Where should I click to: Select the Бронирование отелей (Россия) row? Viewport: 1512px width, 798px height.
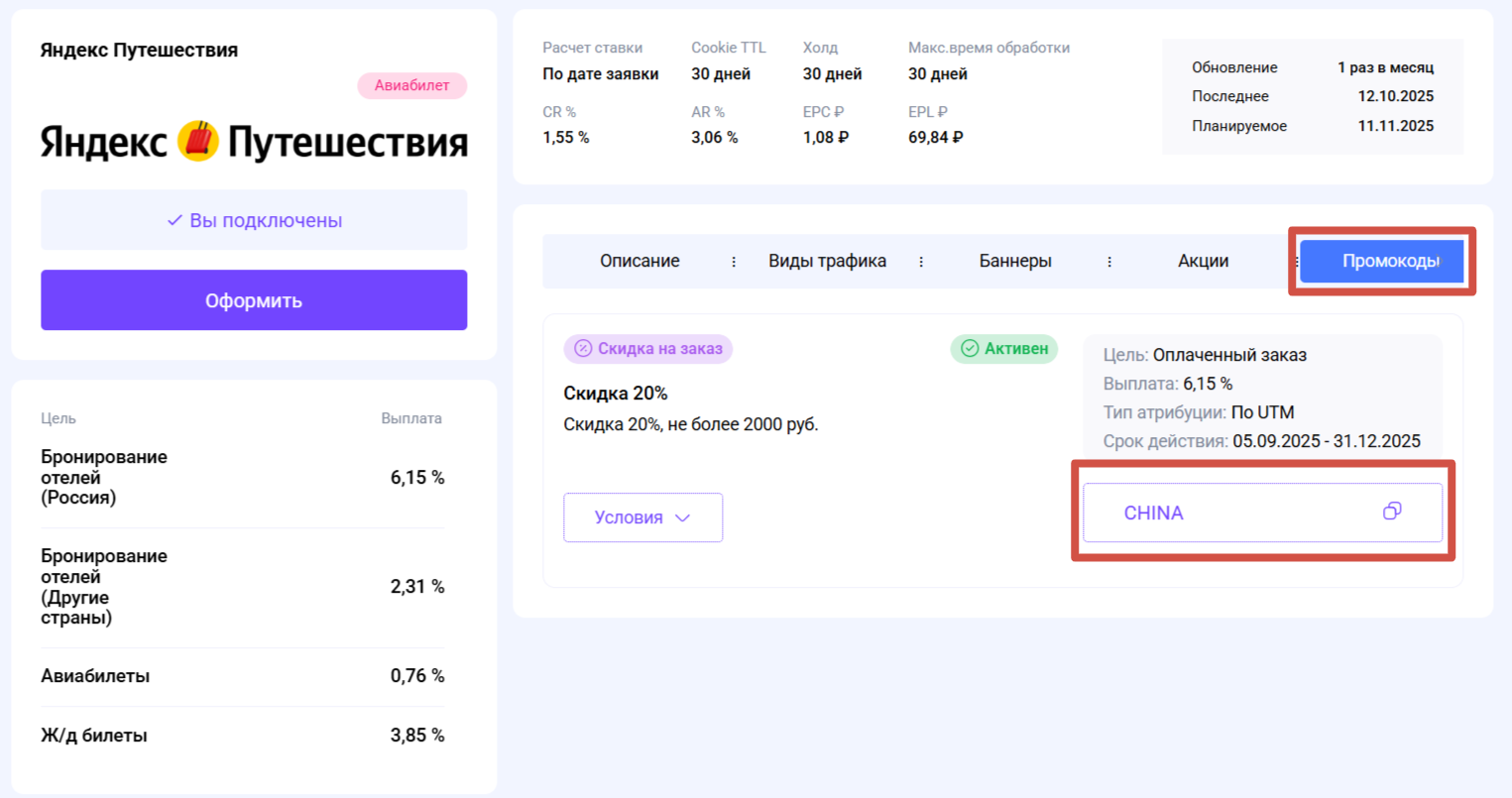coord(243,478)
